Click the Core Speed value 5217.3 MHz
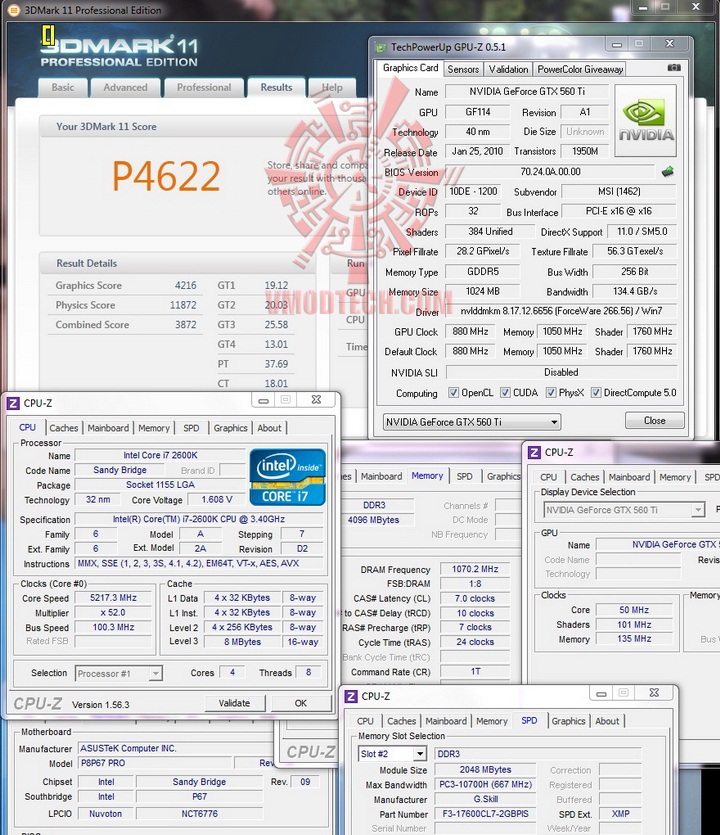Image resolution: width=720 pixels, height=835 pixels. point(113,597)
